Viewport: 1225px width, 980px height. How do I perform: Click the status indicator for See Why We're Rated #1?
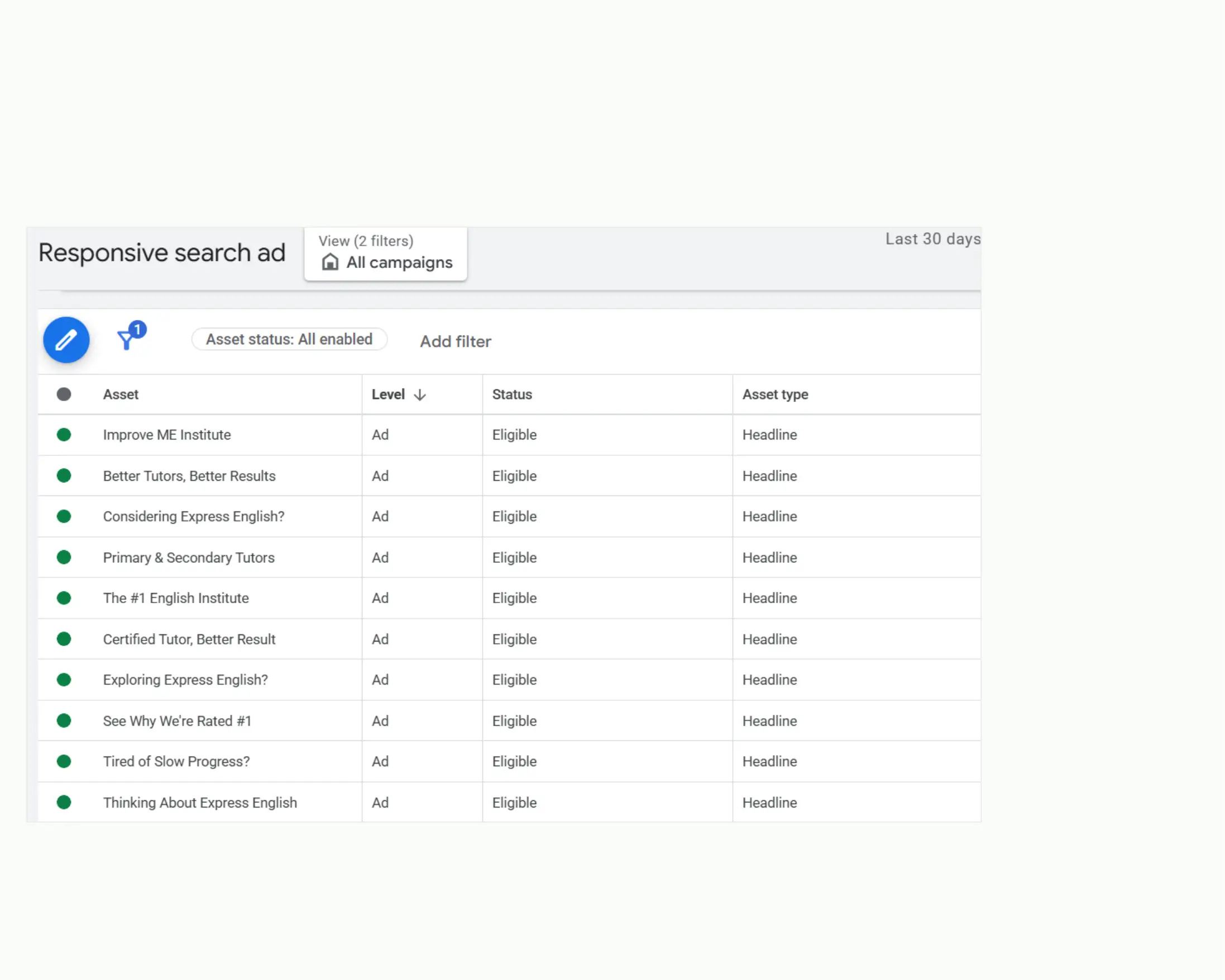[x=64, y=720]
